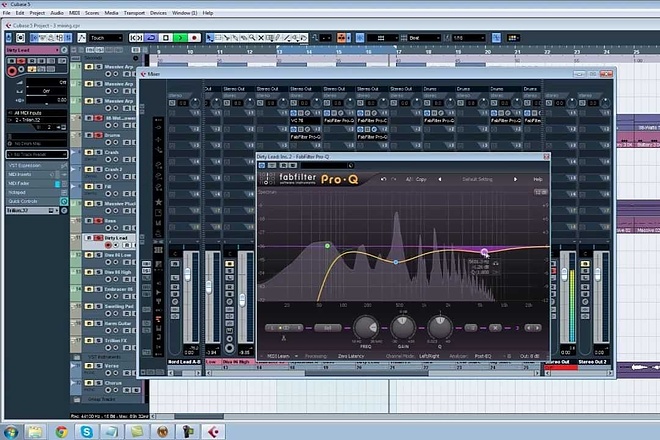
Task: Solo the first Massive Arp track
Action: coord(98,67)
